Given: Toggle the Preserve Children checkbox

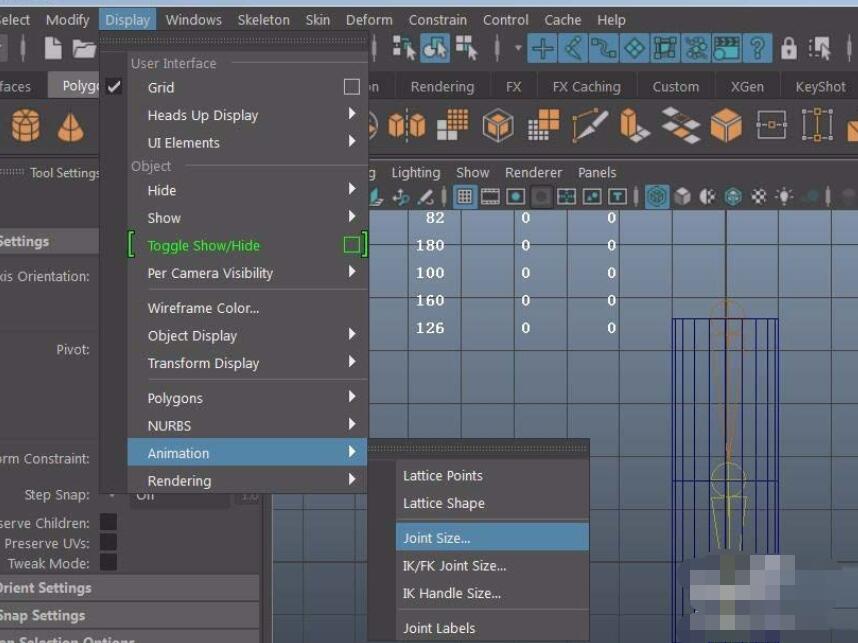Looking at the screenshot, I should coord(108,523).
